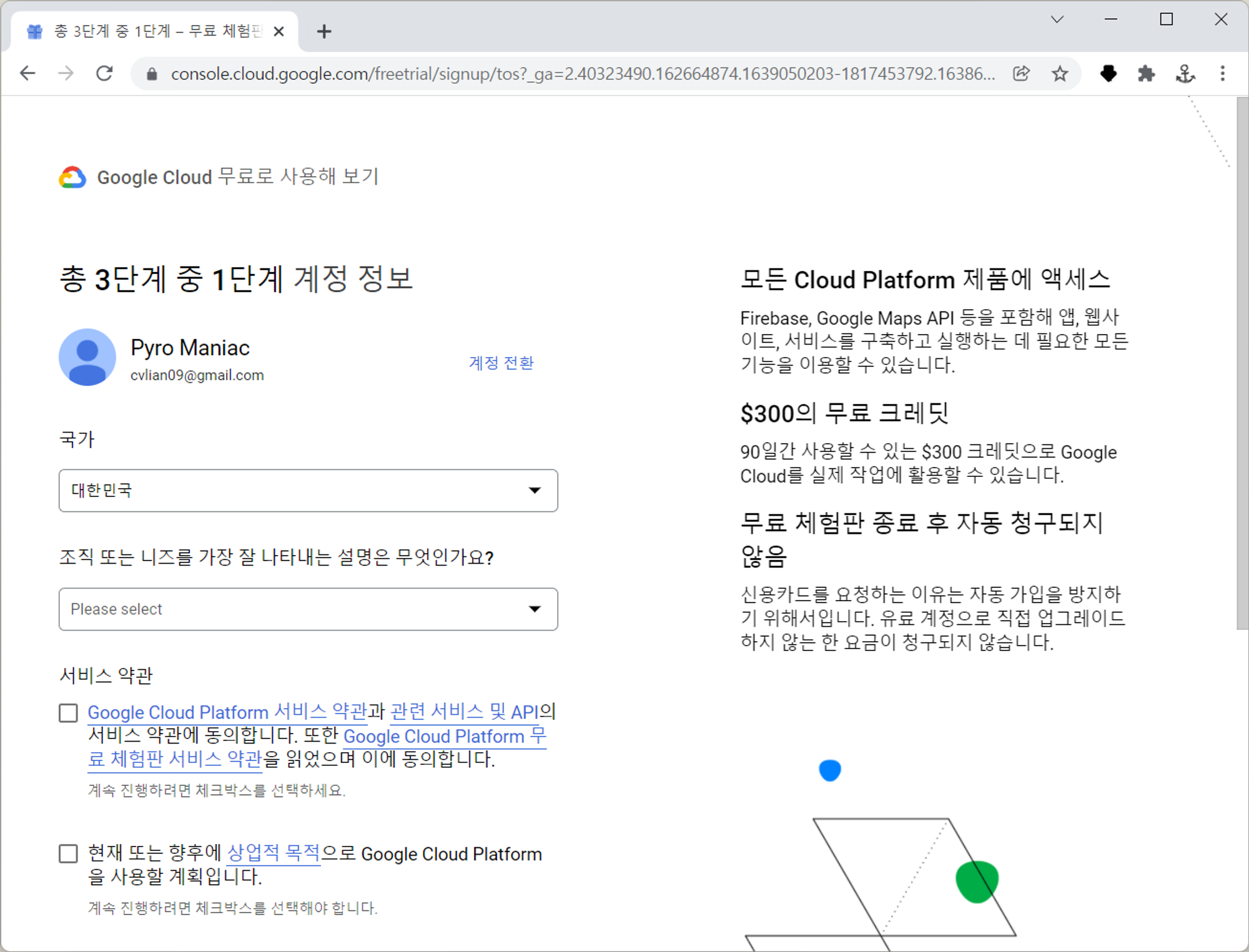Image resolution: width=1249 pixels, height=952 pixels.
Task: Click the Pyro Maniac account name
Action: point(190,348)
